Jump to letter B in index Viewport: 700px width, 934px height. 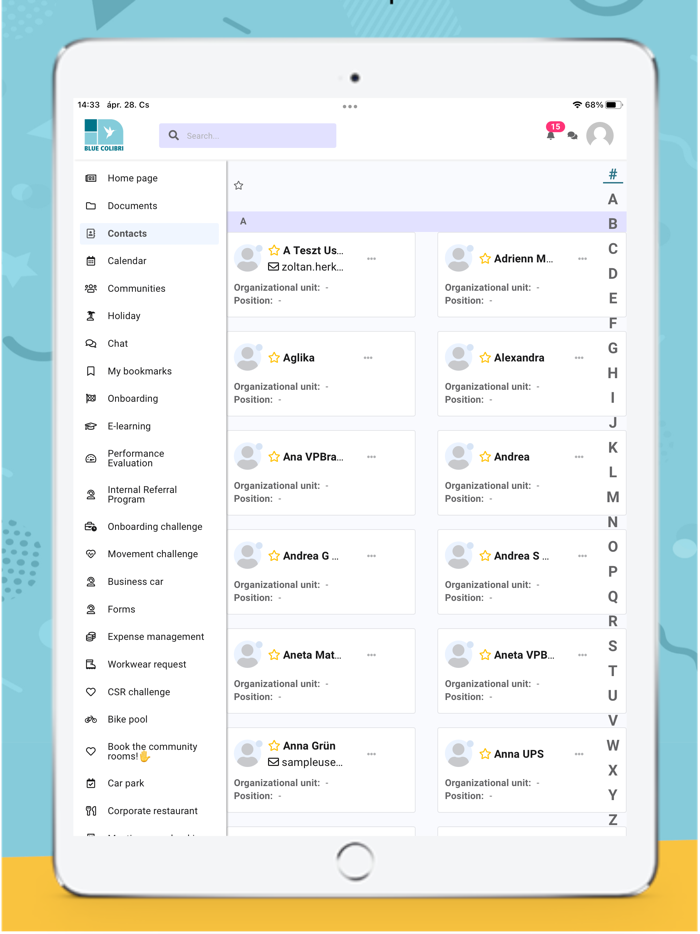click(x=612, y=224)
